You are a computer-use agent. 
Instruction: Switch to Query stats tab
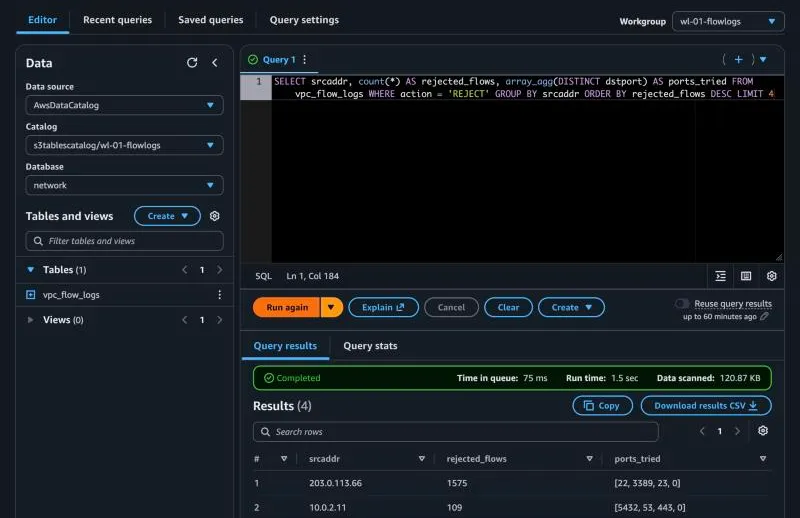pos(370,346)
